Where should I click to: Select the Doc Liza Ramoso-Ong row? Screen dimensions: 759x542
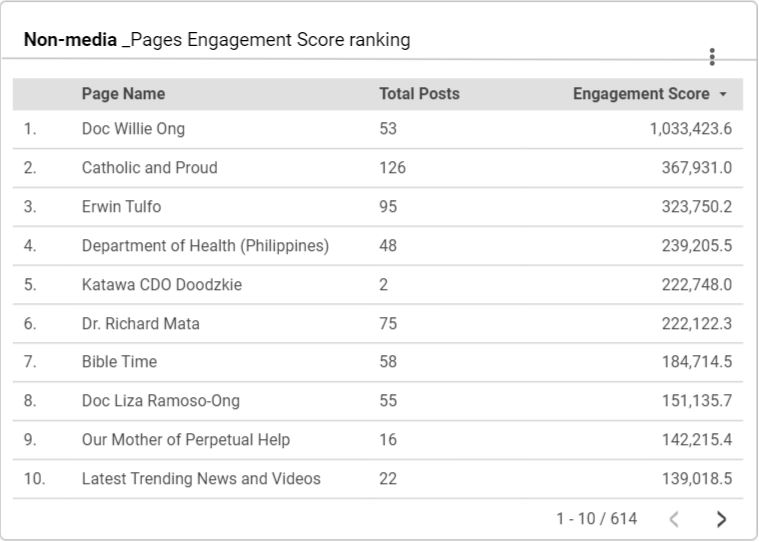[x=378, y=401]
